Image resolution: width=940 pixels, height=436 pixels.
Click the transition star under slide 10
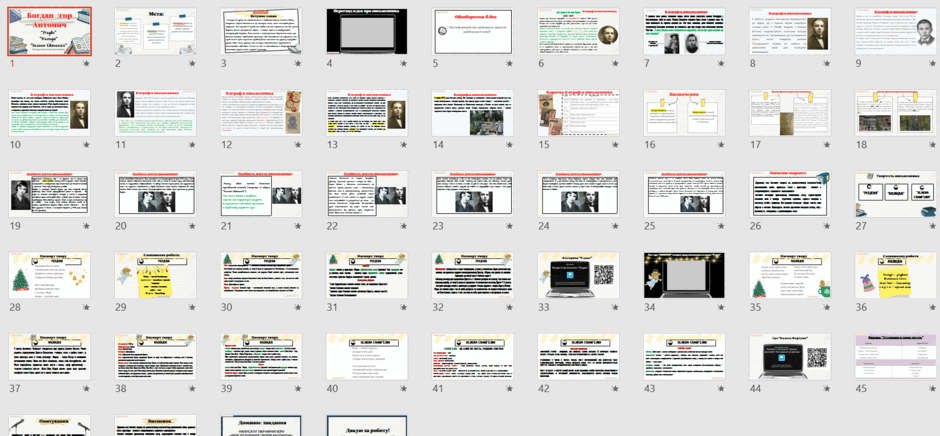[86, 145]
